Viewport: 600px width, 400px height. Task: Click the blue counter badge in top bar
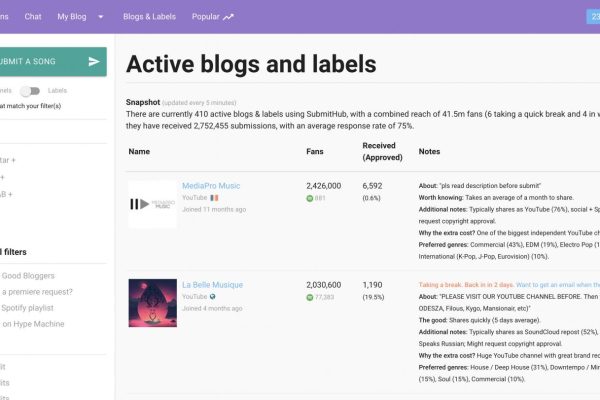(x=593, y=16)
